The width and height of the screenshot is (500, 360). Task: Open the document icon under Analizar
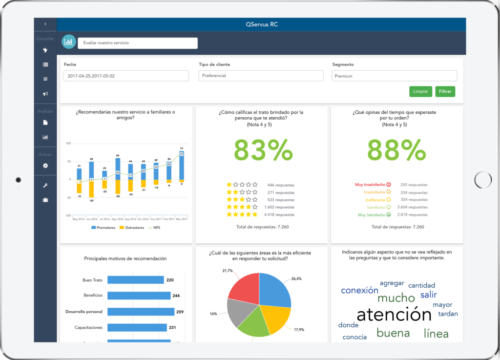coord(45,123)
